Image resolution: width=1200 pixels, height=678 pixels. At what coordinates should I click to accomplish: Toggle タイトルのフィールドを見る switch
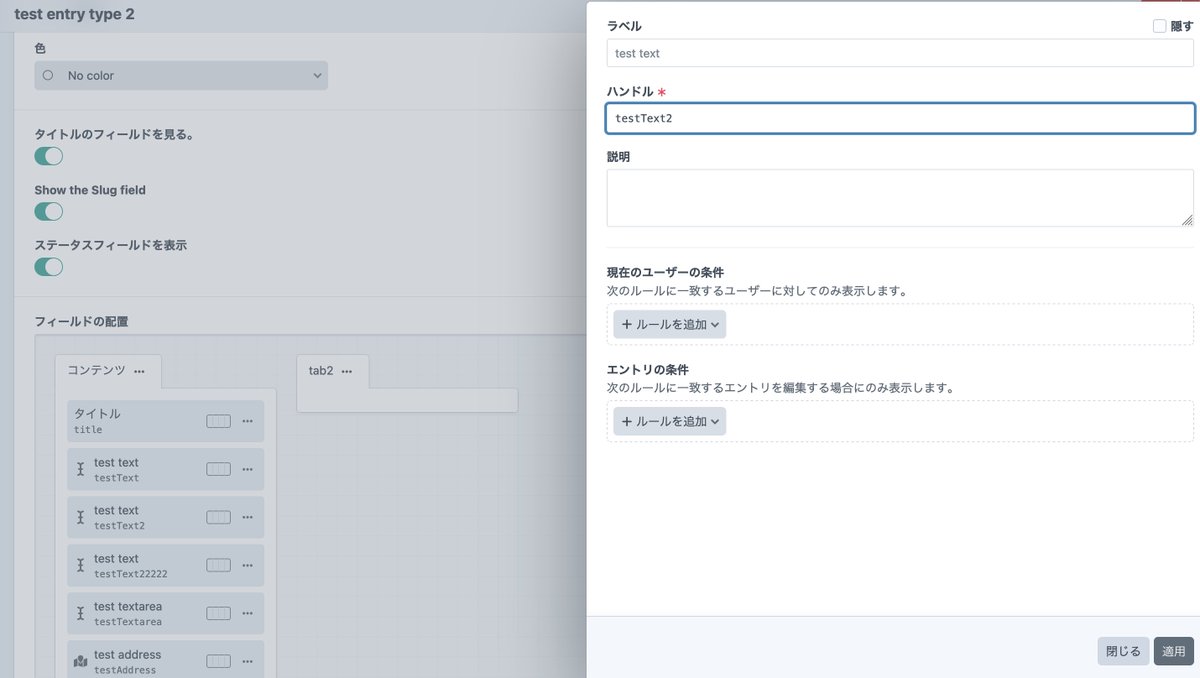coord(49,156)
